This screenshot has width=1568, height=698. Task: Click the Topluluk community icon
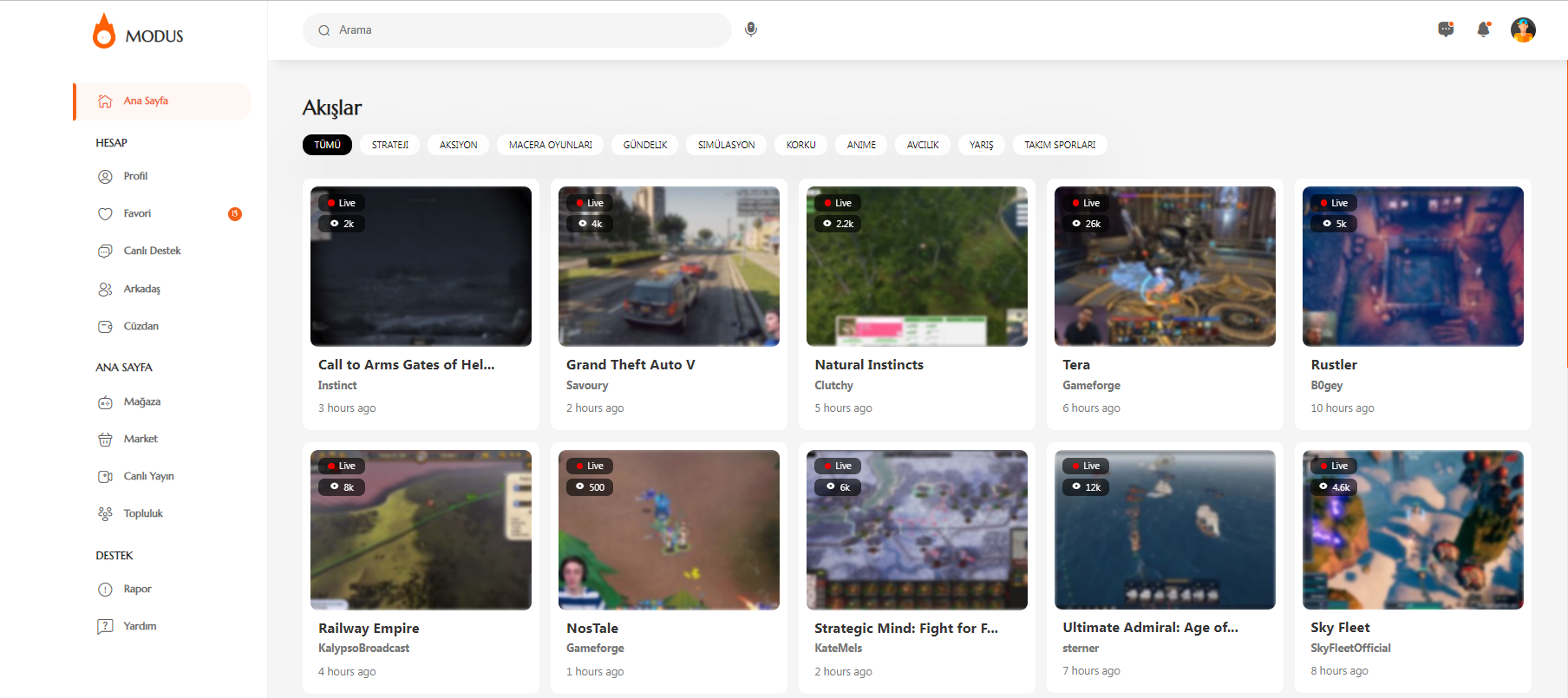coord(105,514)
